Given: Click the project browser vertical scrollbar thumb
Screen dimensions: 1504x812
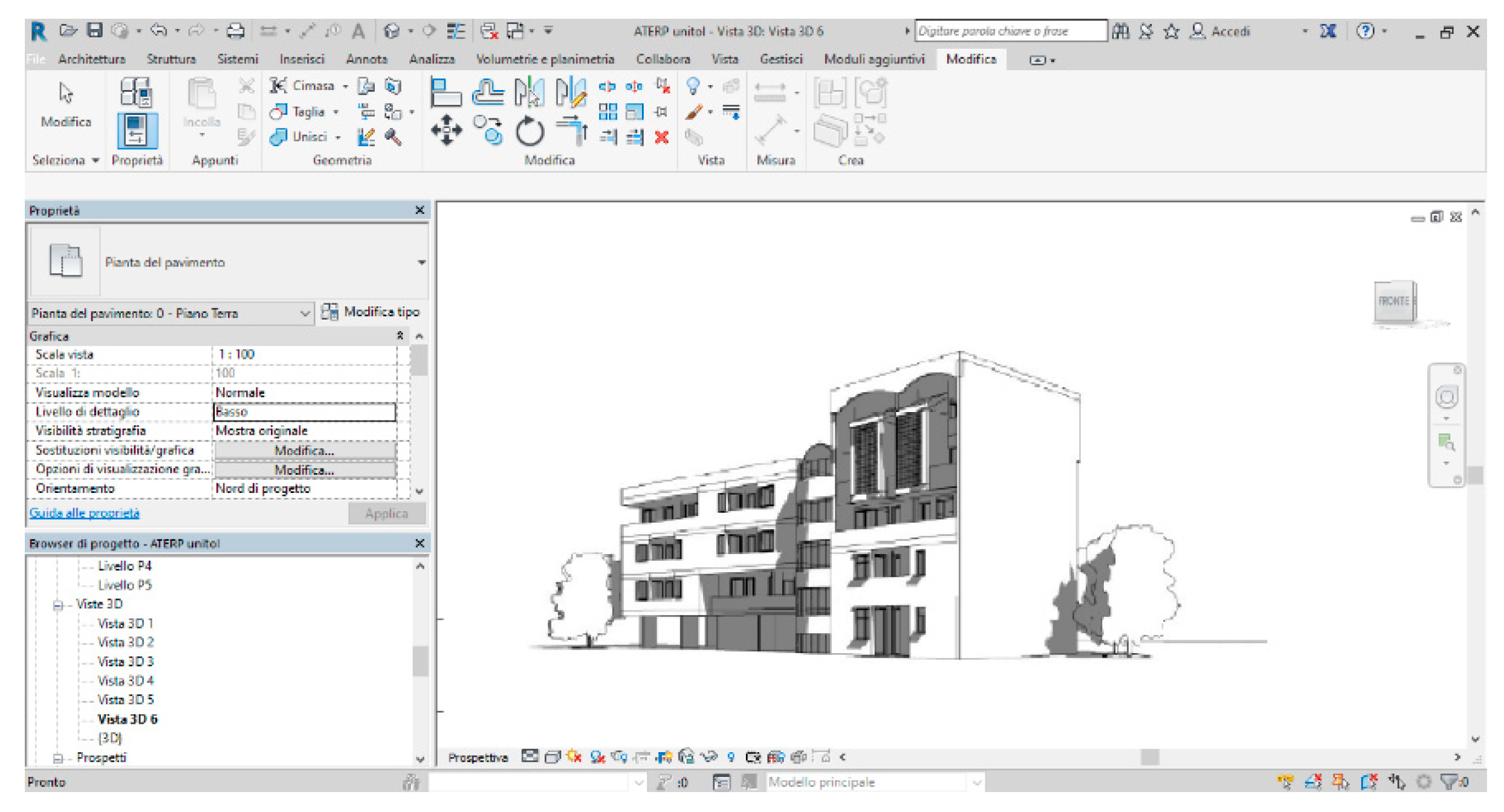Looking at the screenshot, I should pyautogui.click(x=420, y=660).
